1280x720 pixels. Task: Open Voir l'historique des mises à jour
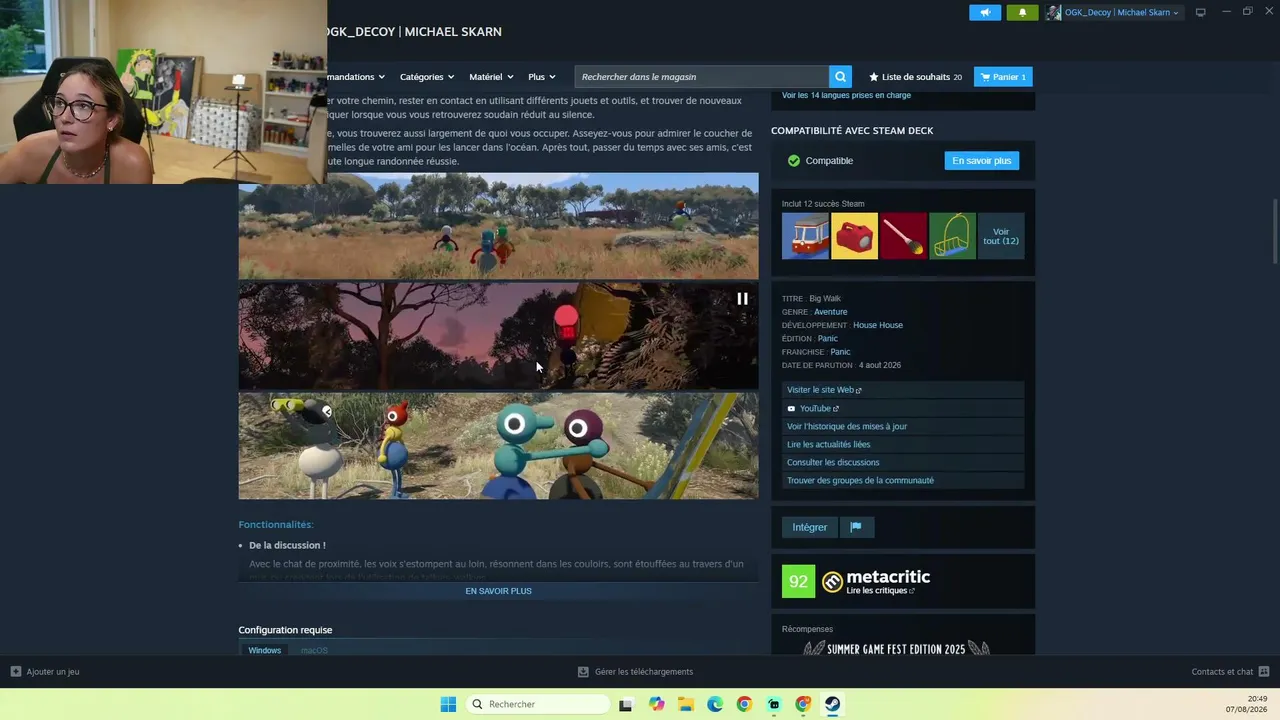pyautogui.click(x=847, y=426)
